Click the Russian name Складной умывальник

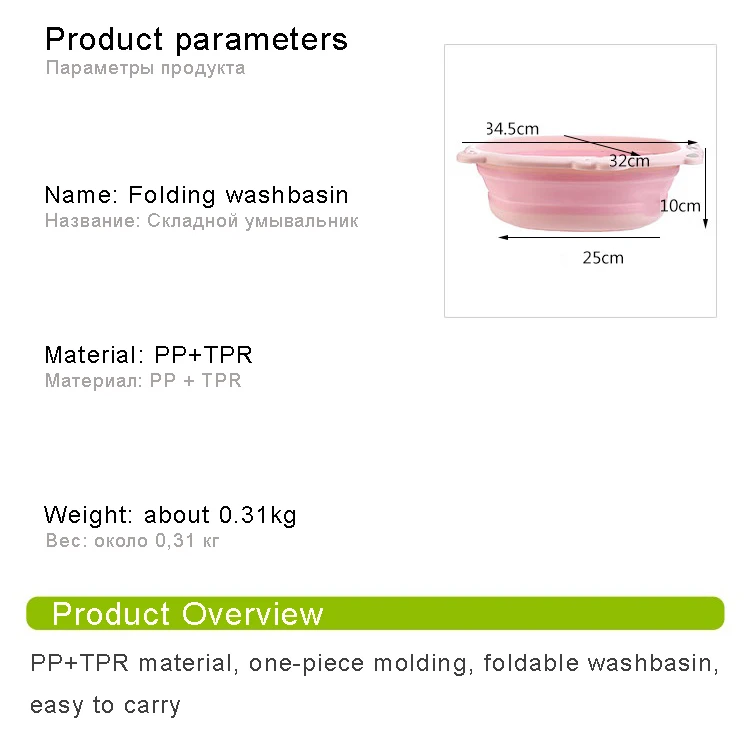(252, 221)
